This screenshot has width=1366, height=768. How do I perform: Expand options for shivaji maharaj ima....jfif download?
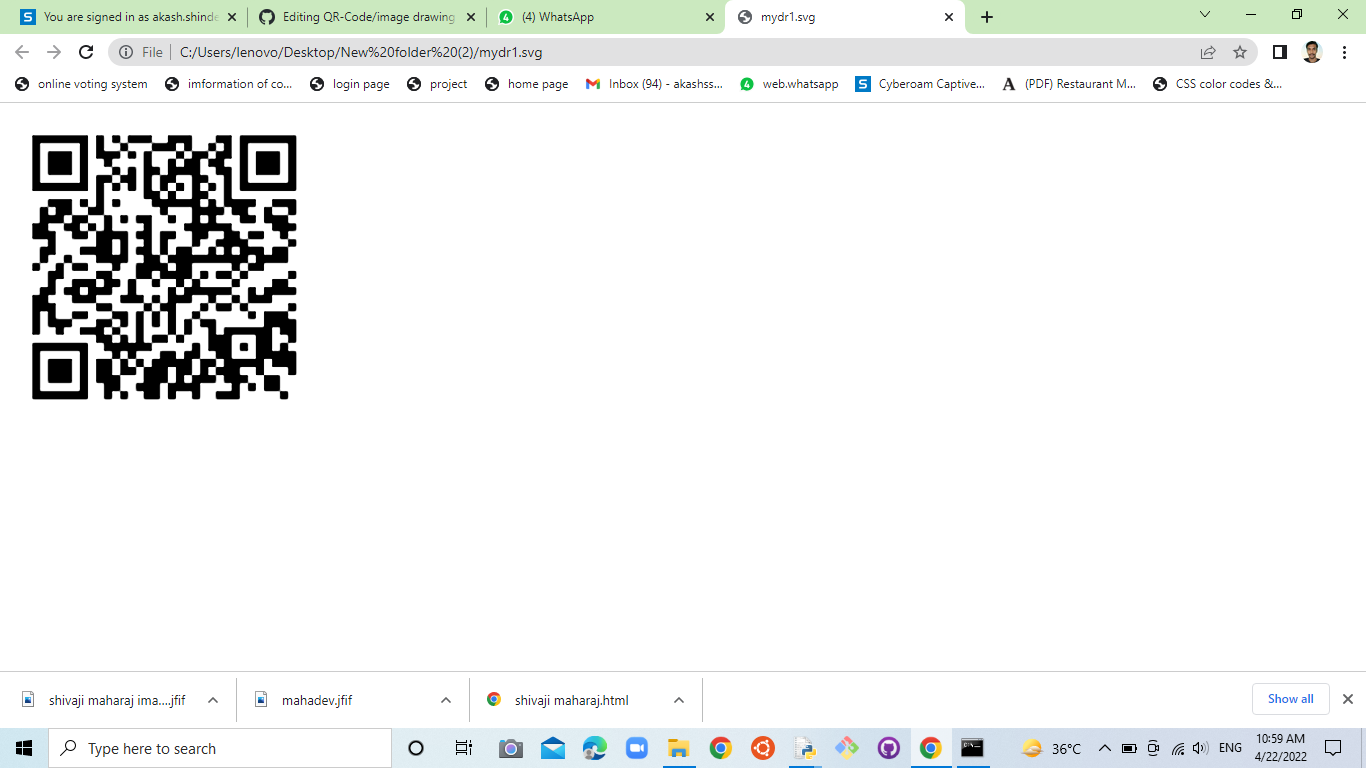213,700
